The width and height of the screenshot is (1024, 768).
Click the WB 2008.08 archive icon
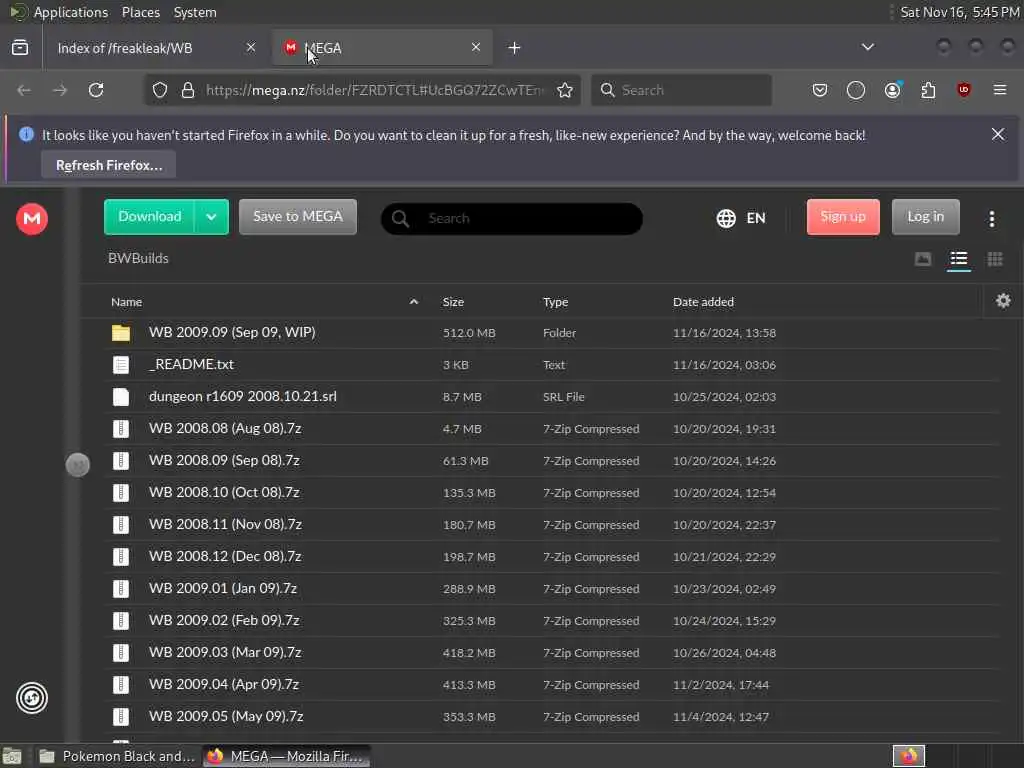click(x=121, y=429)
